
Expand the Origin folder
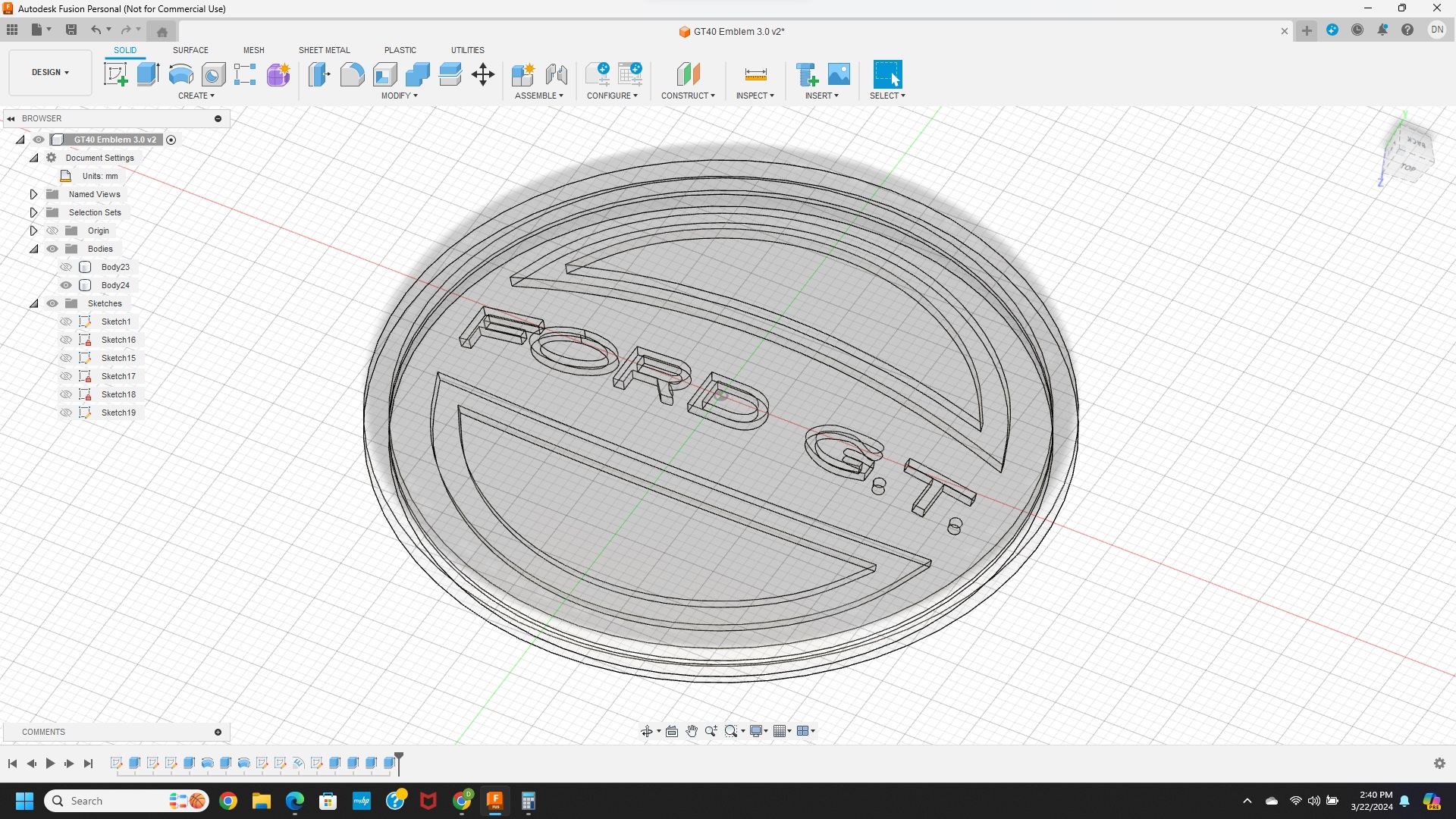(x=33, y=231)
